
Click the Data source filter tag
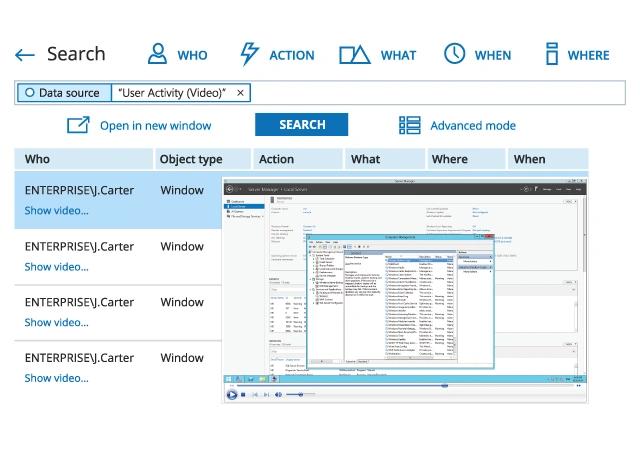point(64,93)
